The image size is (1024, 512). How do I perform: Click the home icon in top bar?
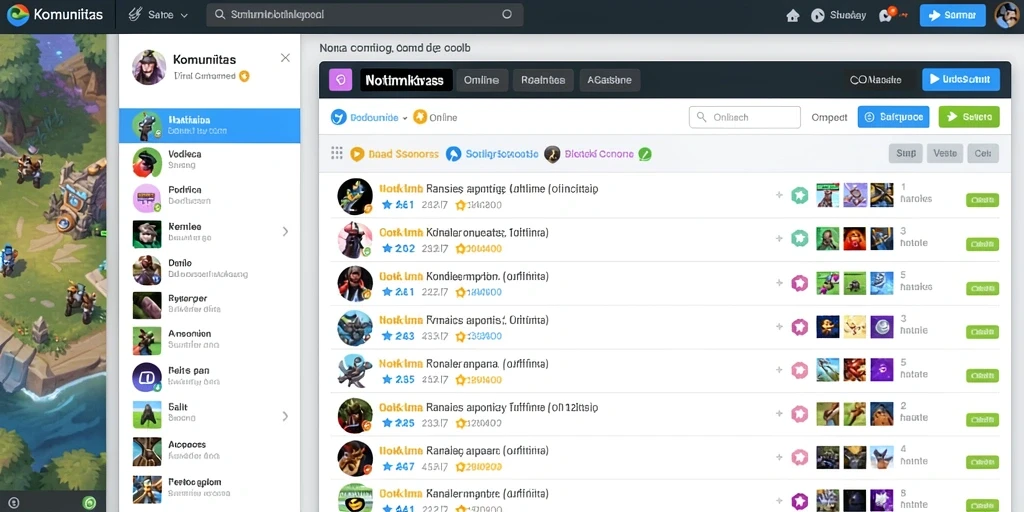pos(793,16)
